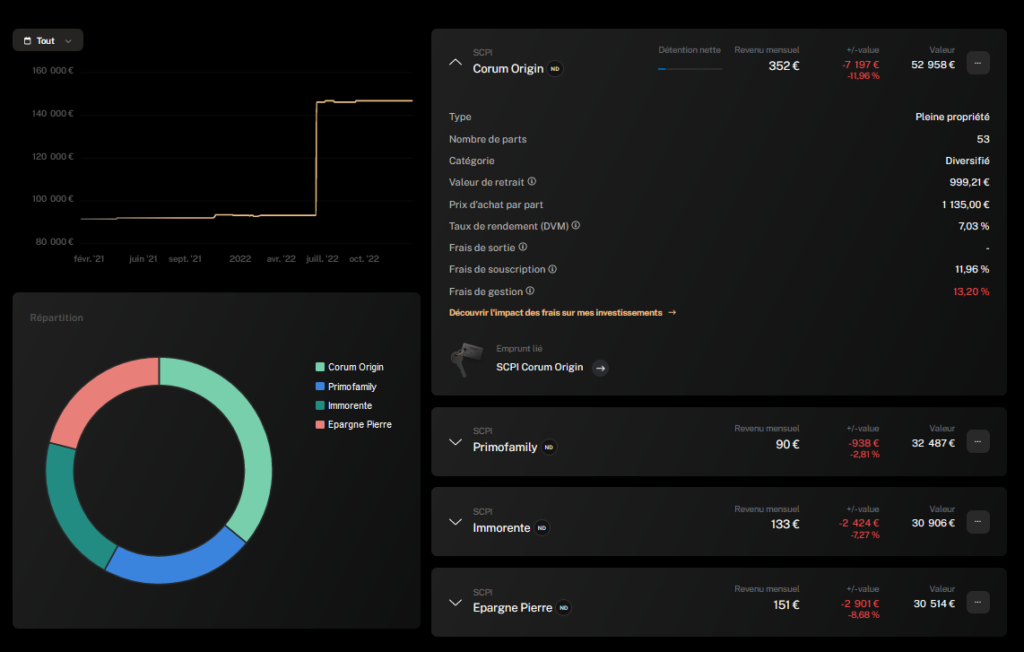Click the 30 906 € value
Screen dimensions: 1024x652
click(933, 523)
